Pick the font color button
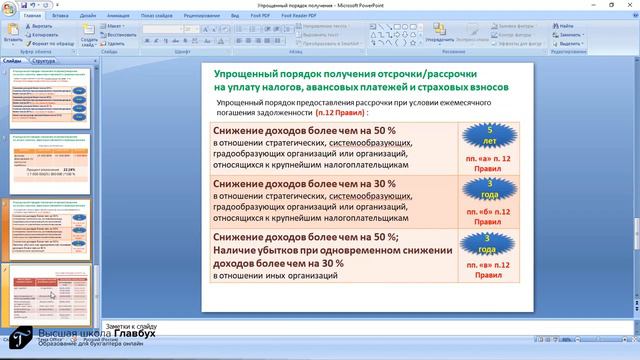Image resolution: width=640 pixels, height=360 pixels. tap(221, 41)
